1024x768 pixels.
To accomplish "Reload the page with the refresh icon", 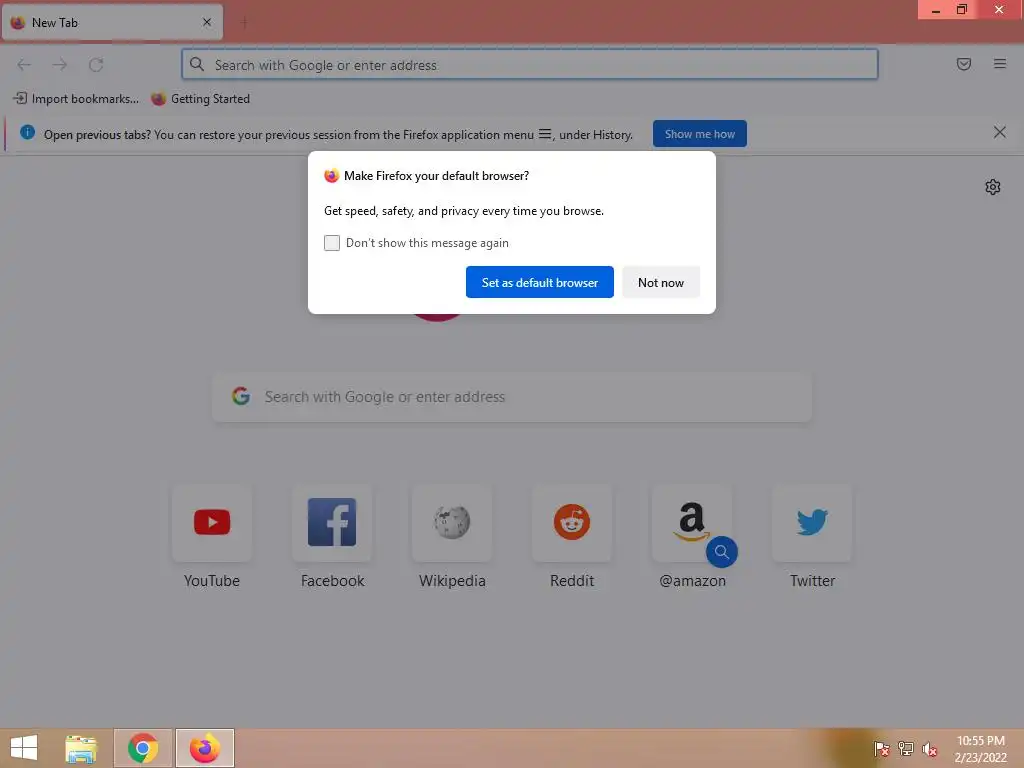I will point(96,65).
